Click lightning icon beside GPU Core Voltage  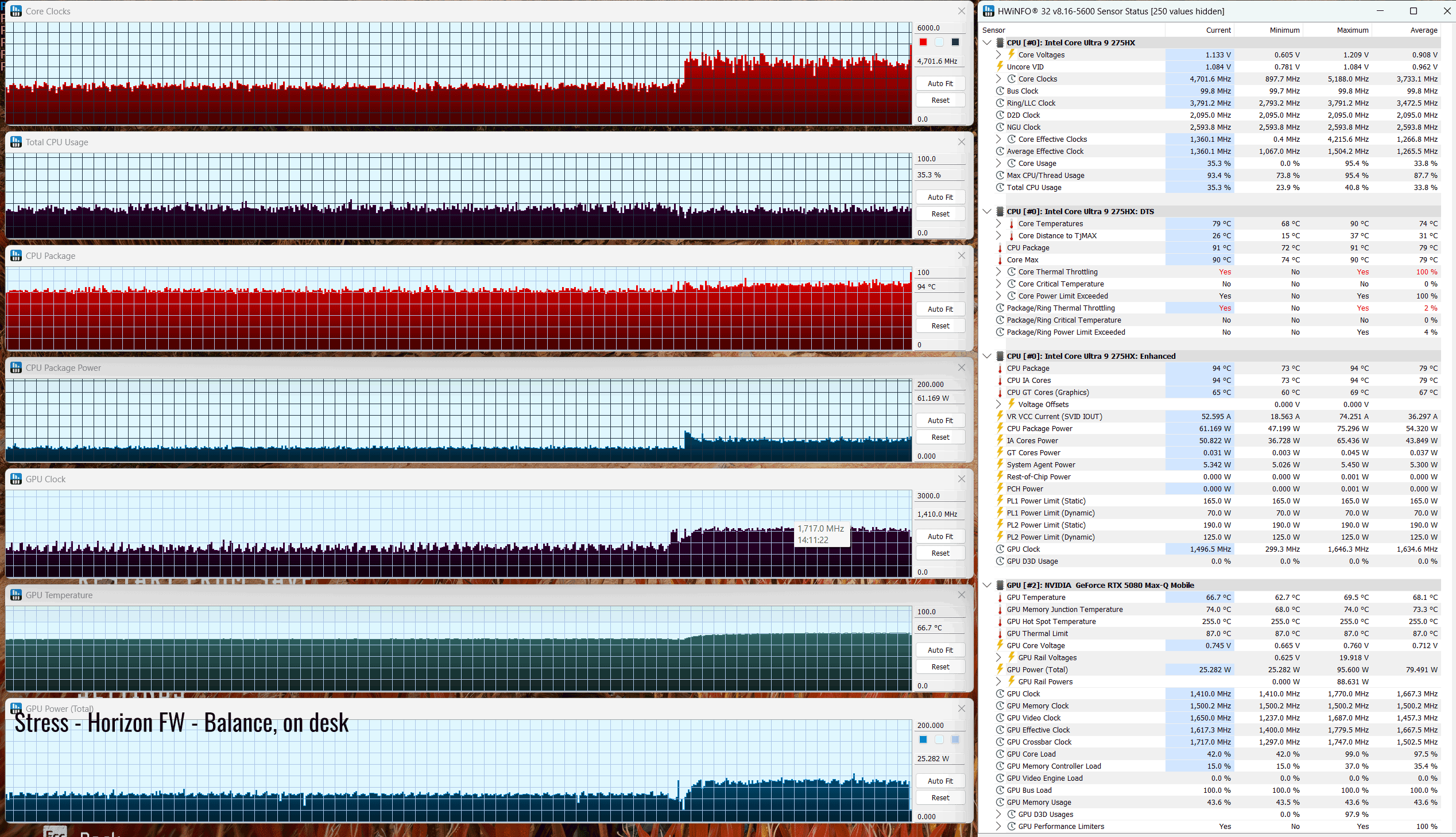click(x=1000, y=646)
